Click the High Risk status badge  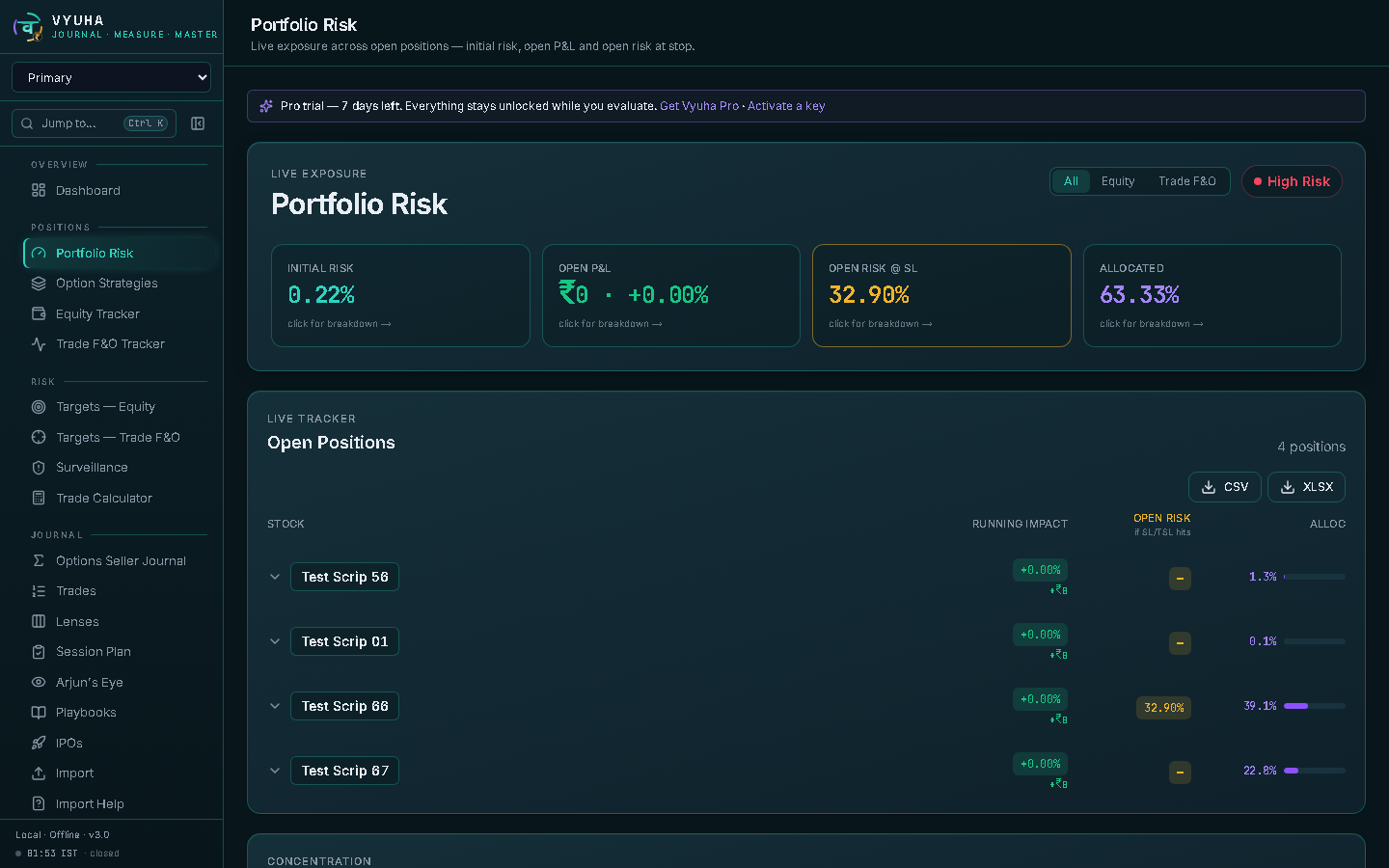click(x=1292, y=181)
